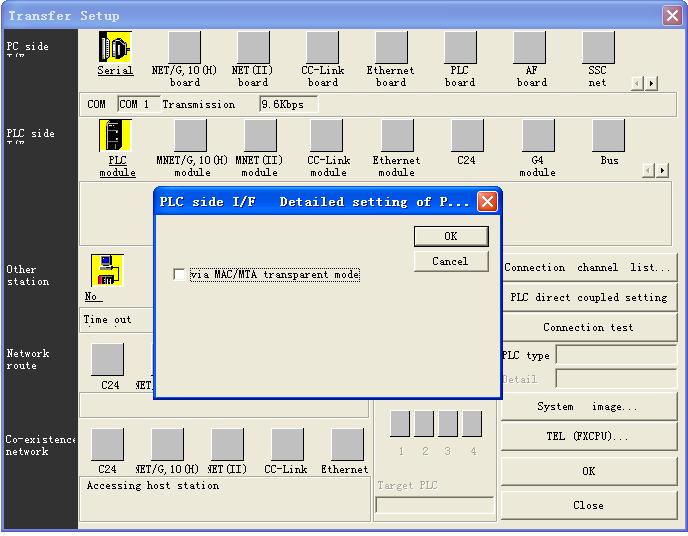Choose the Bus icon on PLC side
Screen dimensions: 688x536
click(x=608, y=137)
